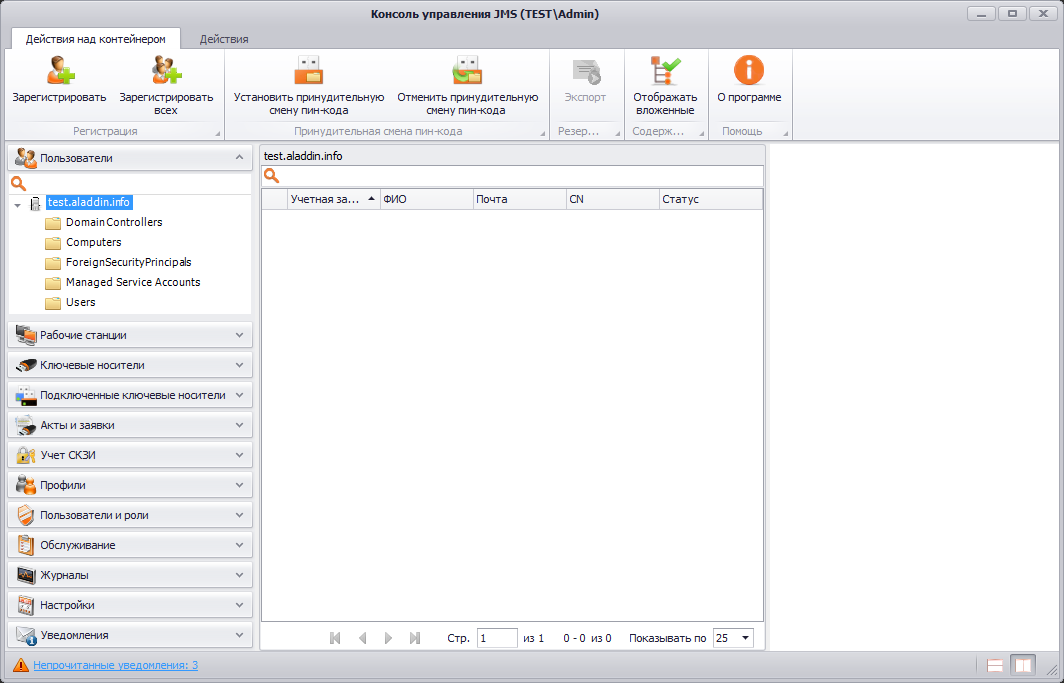The width and height of the screenshot is (1064, 683).
Task: Click the Акты и заявки icon
Action: click(26, 425)
